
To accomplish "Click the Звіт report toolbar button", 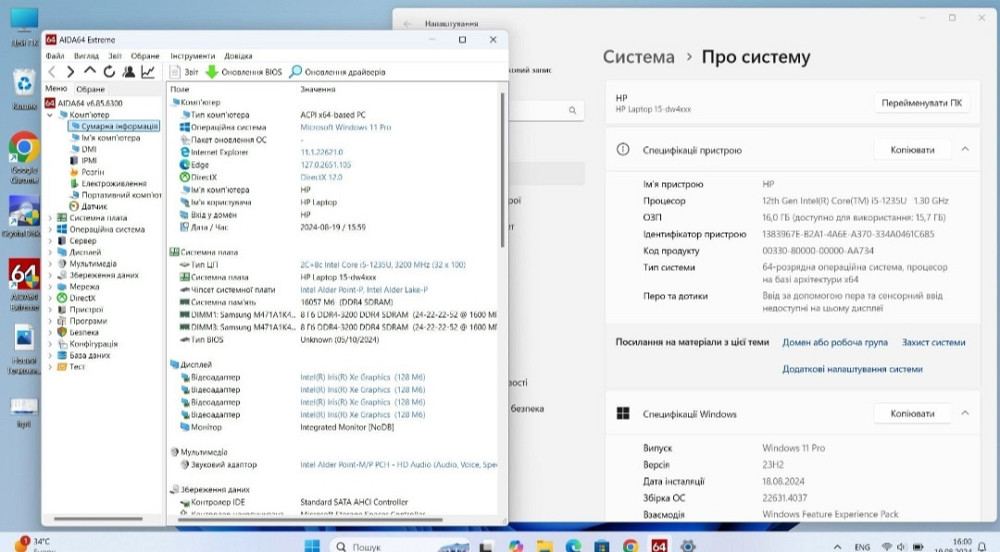I will point(184,72).
